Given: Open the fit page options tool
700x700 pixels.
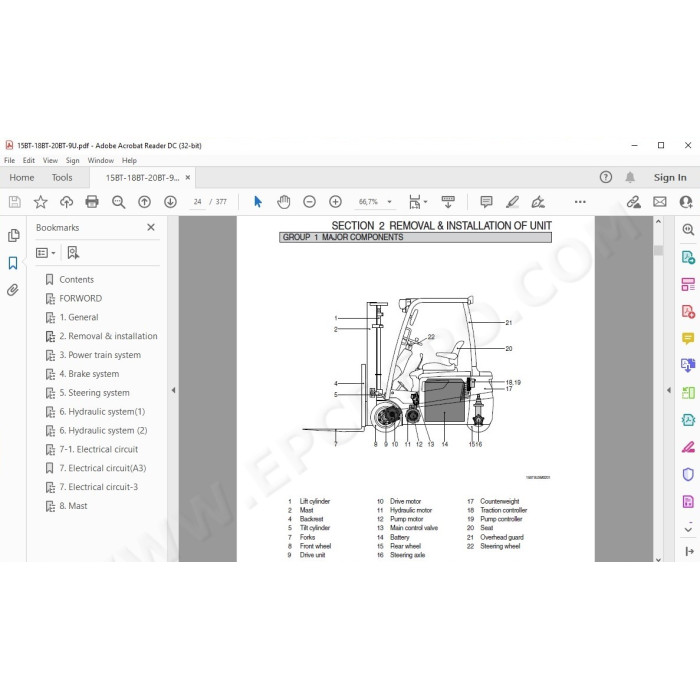Looking at the screenshot, I should click(418, 202).
